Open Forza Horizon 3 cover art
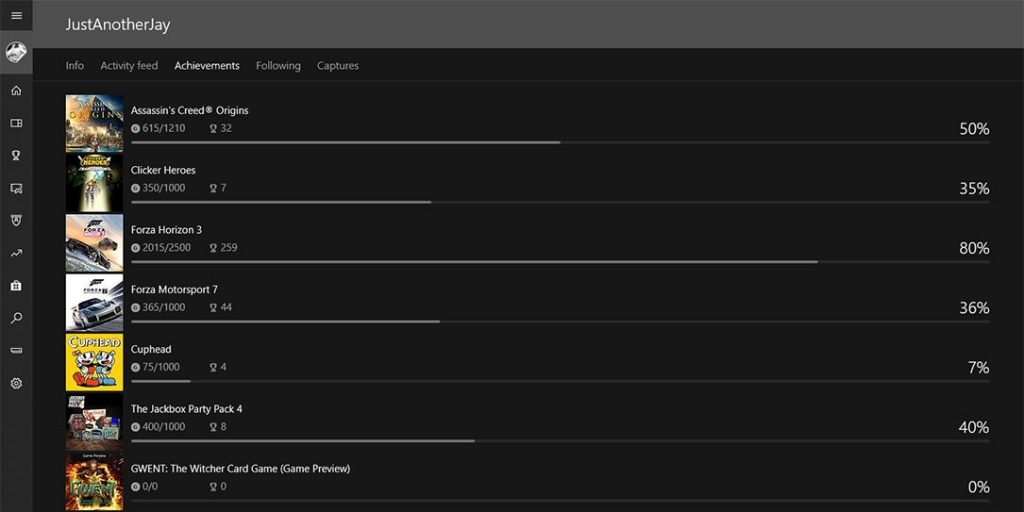Viewport: 1024px width, 512px height. click(94, 243)
